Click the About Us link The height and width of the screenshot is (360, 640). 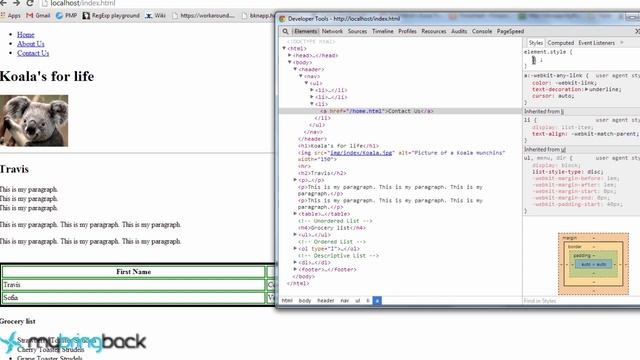31,44
